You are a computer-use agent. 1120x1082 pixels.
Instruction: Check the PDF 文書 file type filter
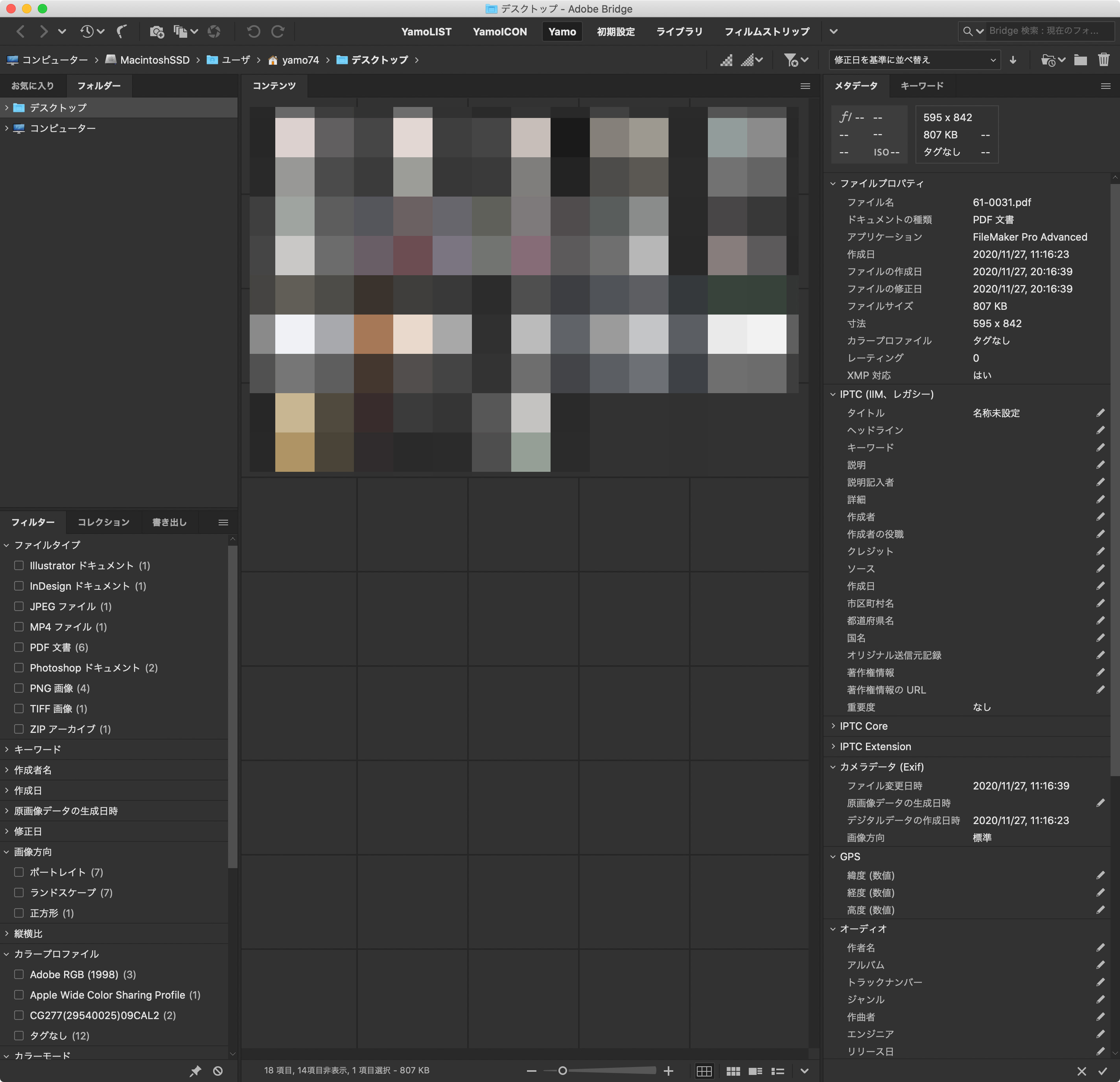click(19, 647)
